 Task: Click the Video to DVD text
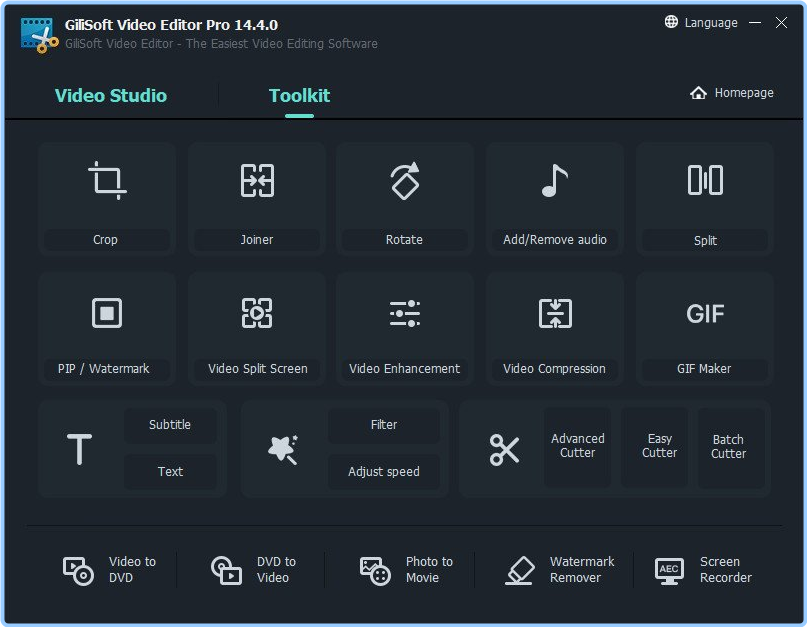point(132,570)
